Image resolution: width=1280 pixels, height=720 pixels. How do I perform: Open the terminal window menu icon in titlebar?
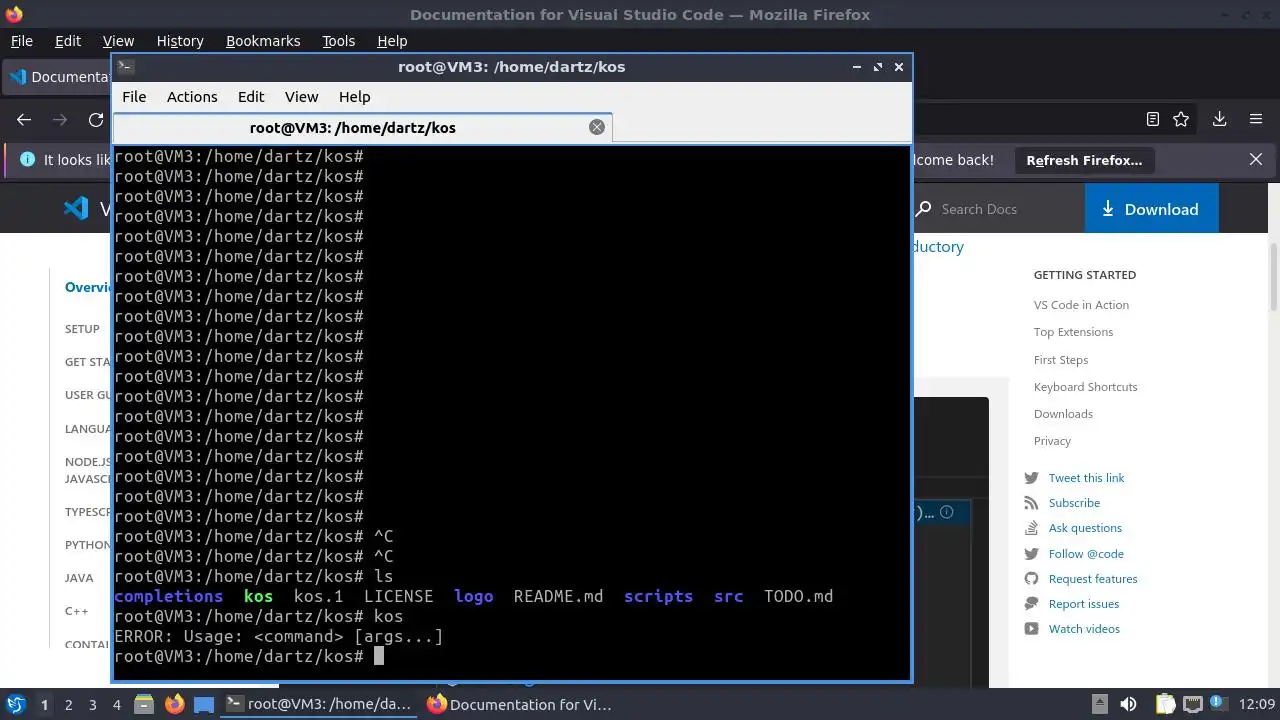[125, 66]
